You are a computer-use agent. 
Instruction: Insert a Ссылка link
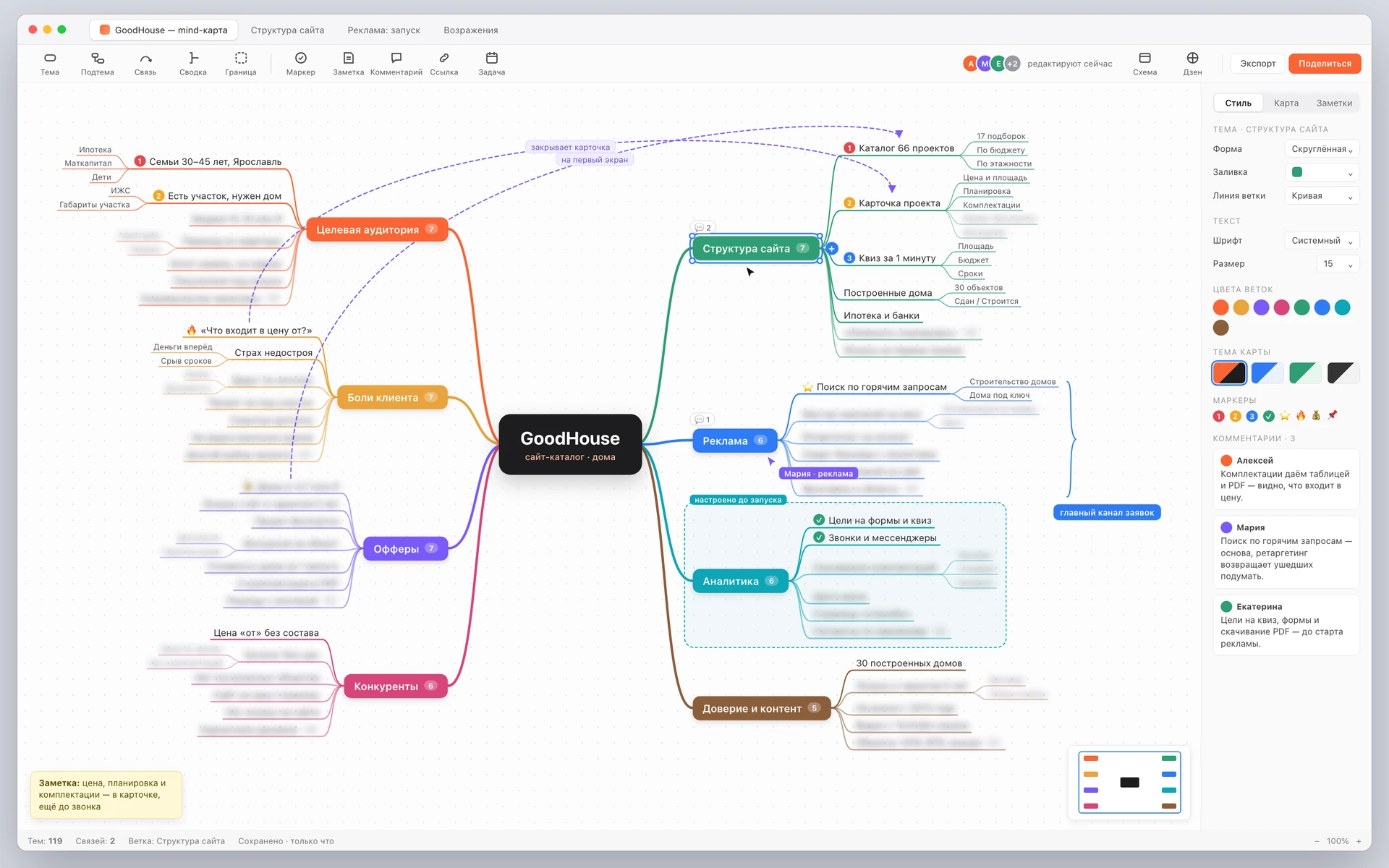tap(444, 64)
